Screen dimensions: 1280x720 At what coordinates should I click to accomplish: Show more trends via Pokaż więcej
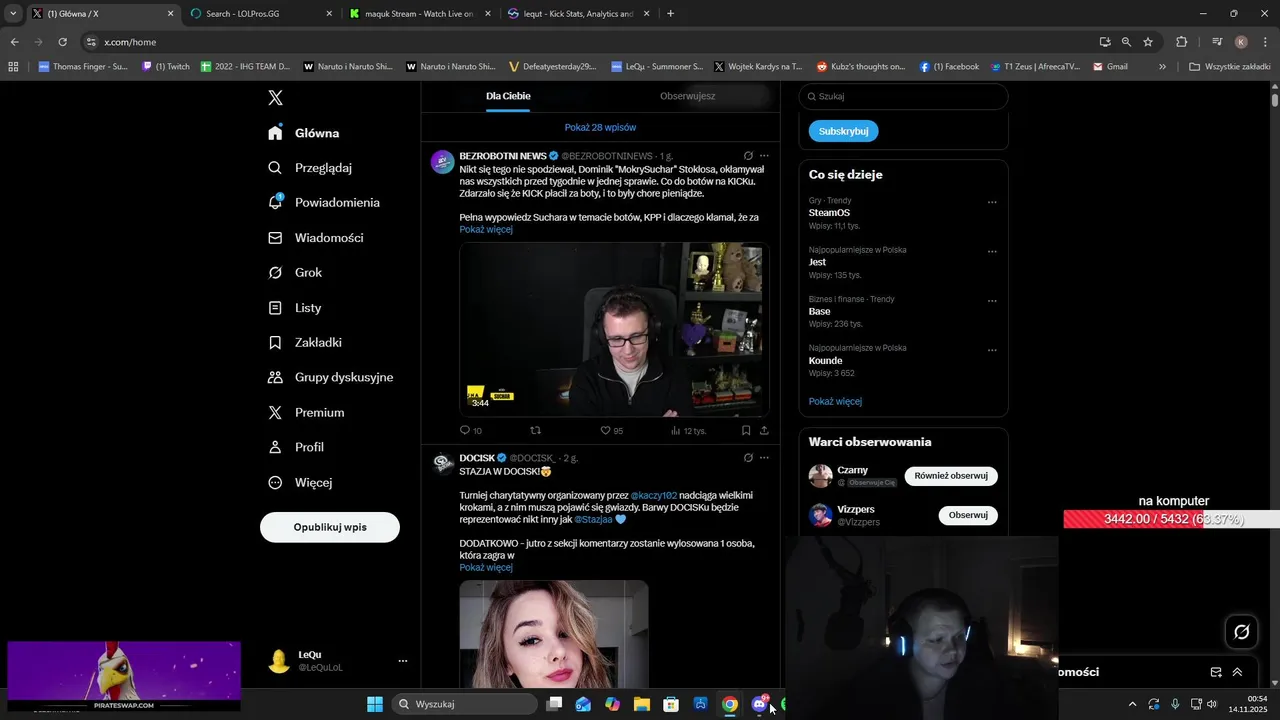(835, 402)
